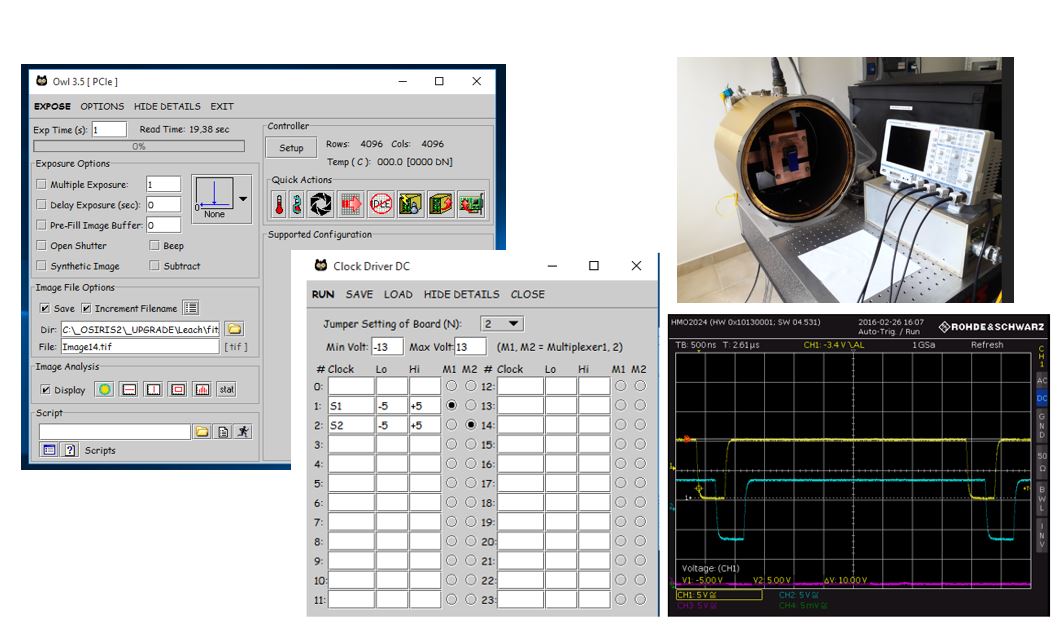This screenshot has height=628, width=1064.
Task: Click the red arrow Quick Action icon
Action: click(x=350, y=205)
